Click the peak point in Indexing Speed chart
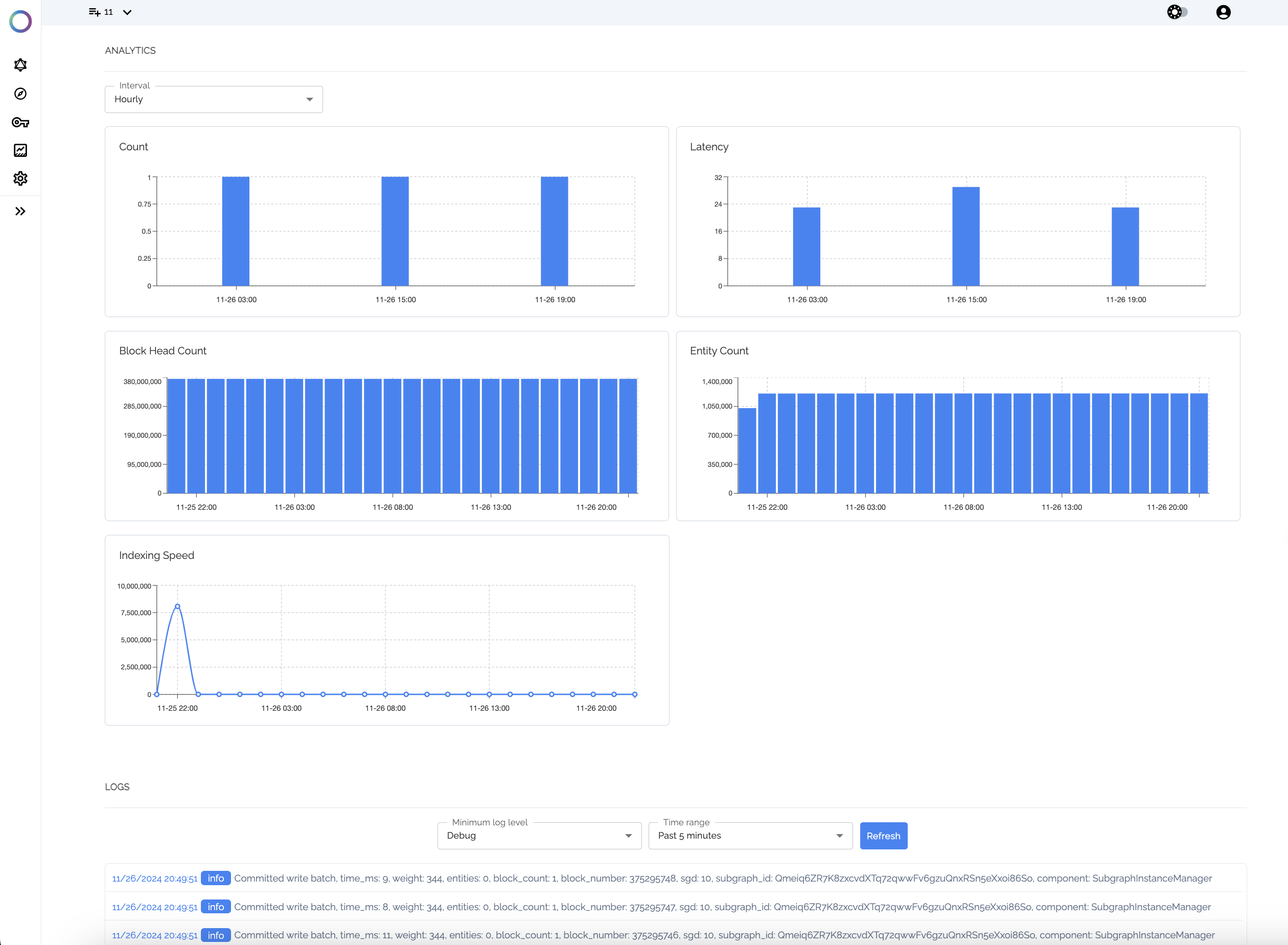Viewport: 1288px width, 945px height. pos(177,606)
